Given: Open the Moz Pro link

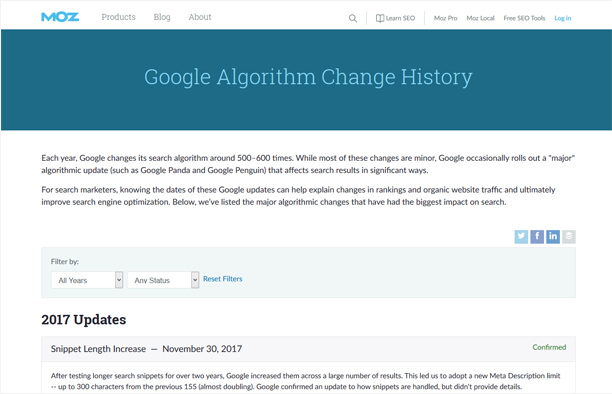Looking at the screenshot, I should tap(445, 18).
